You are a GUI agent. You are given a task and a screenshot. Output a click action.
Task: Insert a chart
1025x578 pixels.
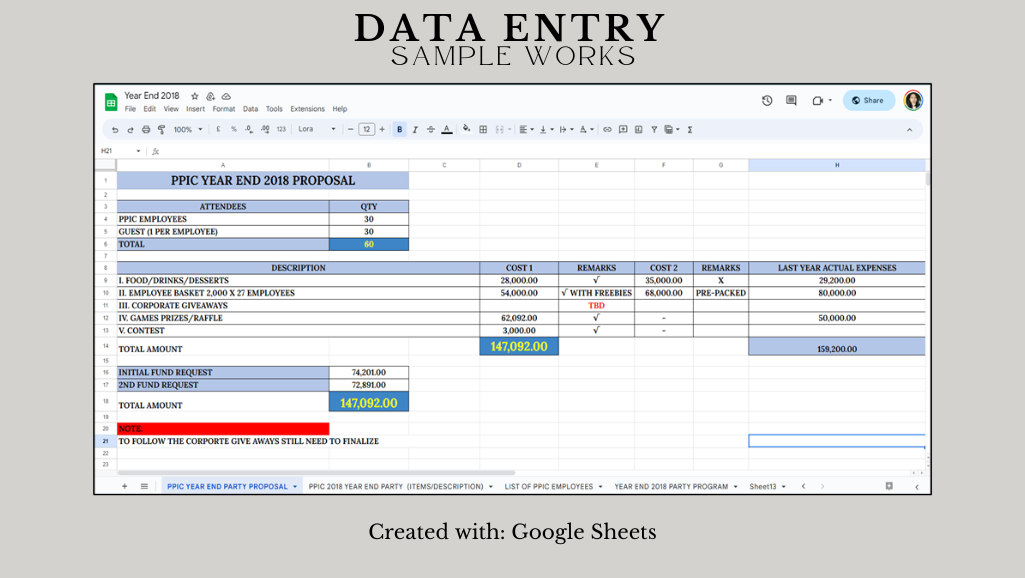(639, 129)
